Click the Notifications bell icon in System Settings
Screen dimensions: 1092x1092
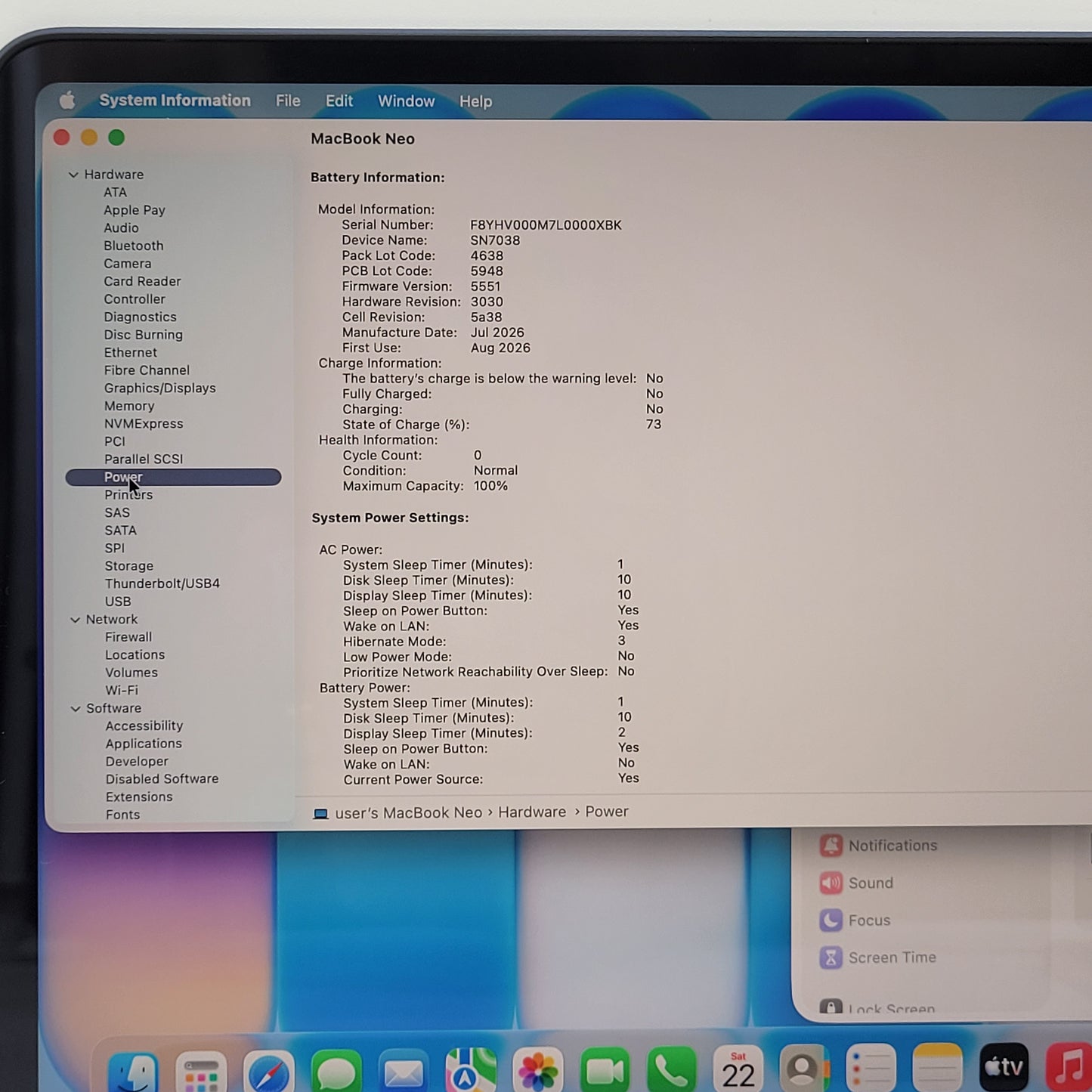click(x=831, y=846)
